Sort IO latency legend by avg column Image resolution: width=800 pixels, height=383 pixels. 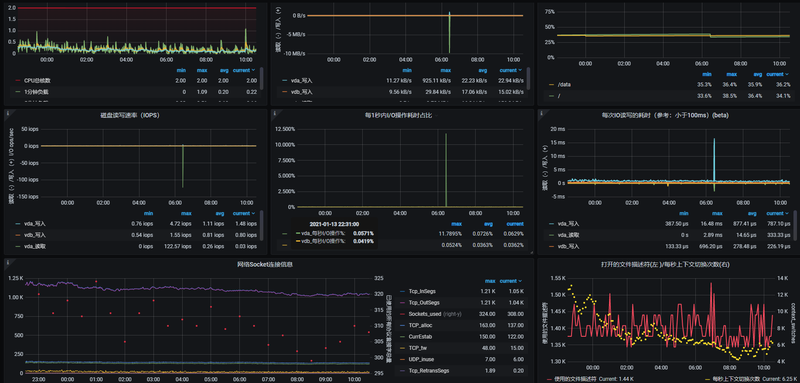tap(752, 213)
